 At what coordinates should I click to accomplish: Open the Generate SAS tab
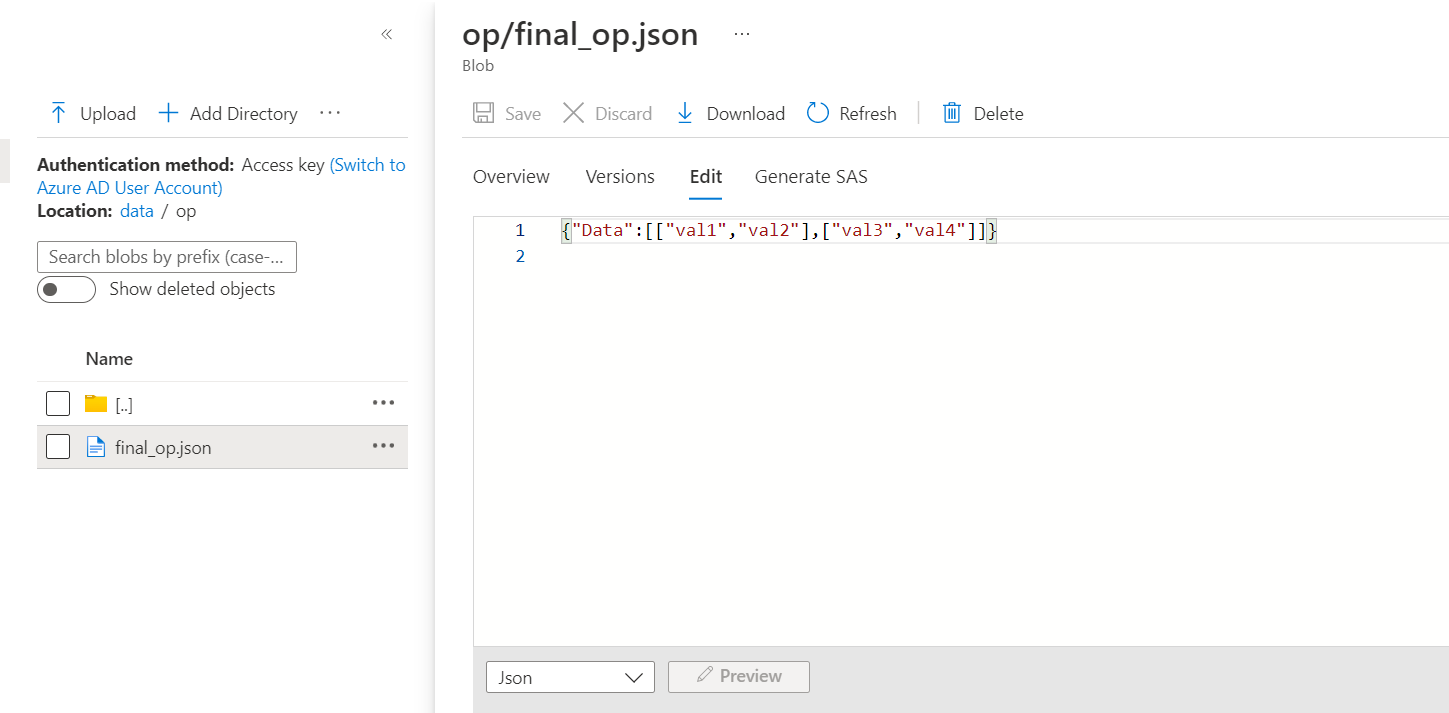point(811,177)
